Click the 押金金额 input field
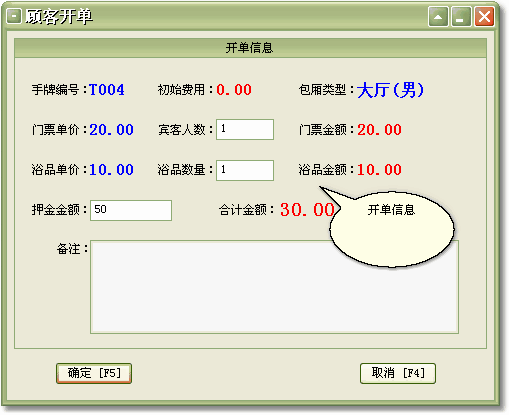This screenshot has height=415, width=509. tap(131, 210)
